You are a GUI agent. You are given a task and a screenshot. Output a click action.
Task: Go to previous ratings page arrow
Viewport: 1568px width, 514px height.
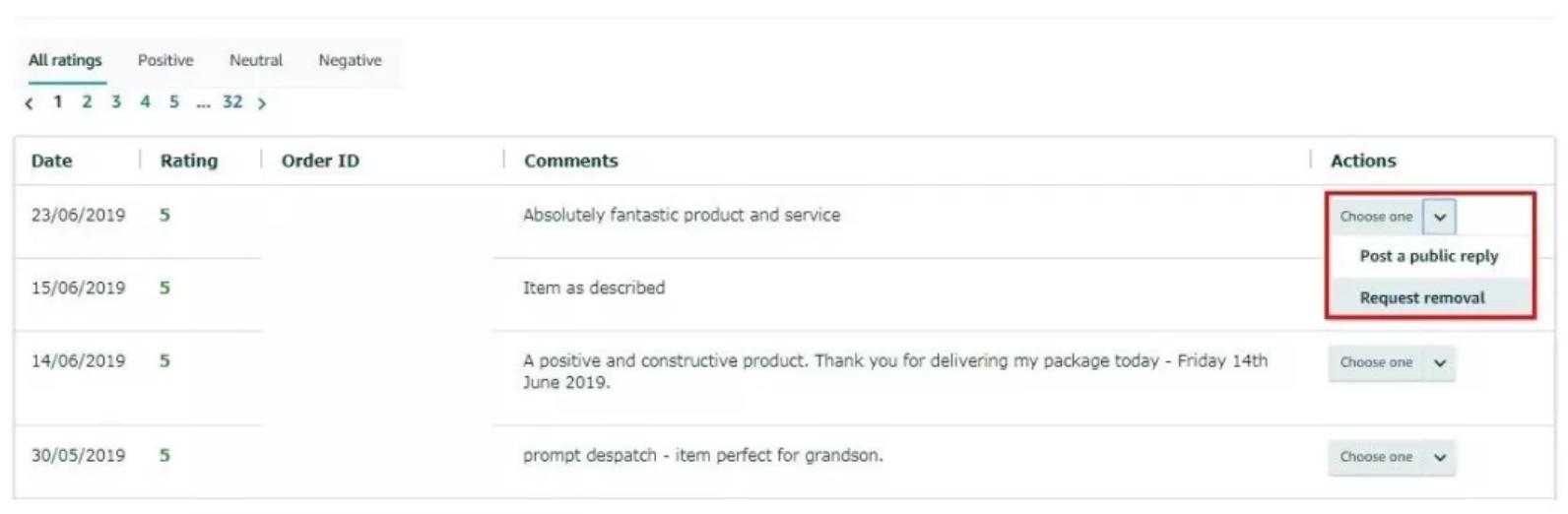pyautogui.click(x=29, y=103)
